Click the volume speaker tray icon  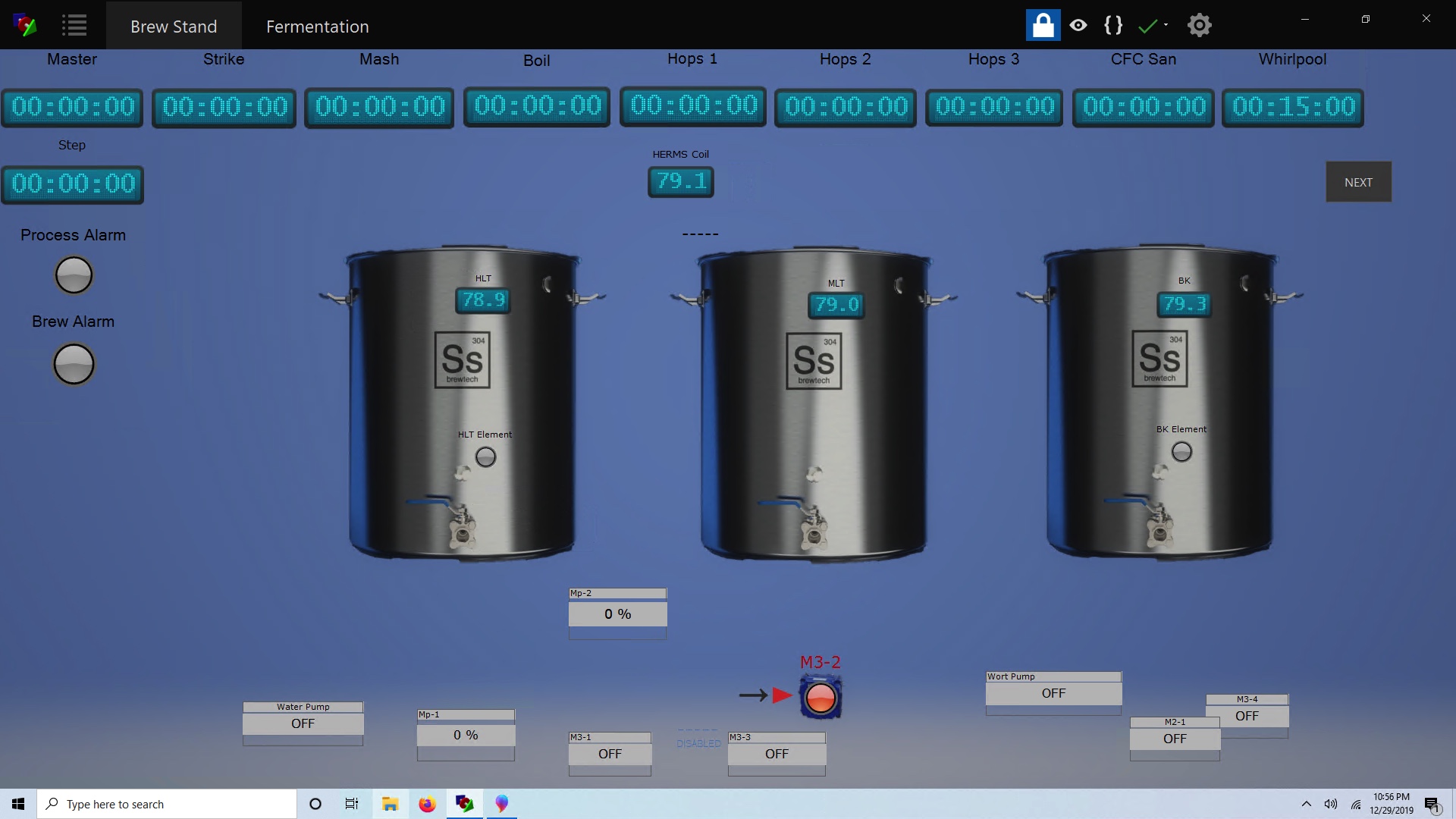(1331, 804)
